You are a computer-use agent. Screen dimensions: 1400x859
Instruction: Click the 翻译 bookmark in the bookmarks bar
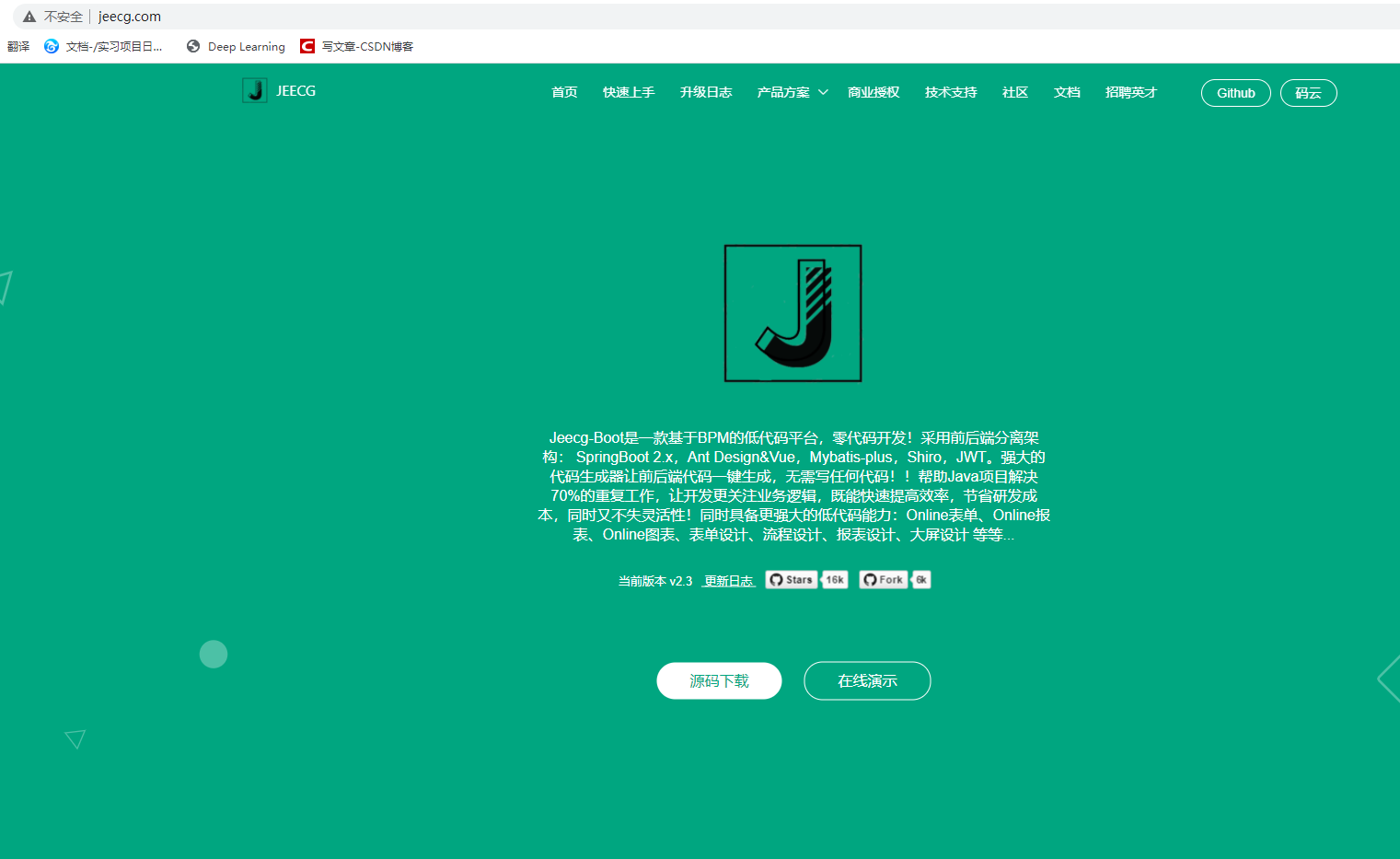(18, 46)
